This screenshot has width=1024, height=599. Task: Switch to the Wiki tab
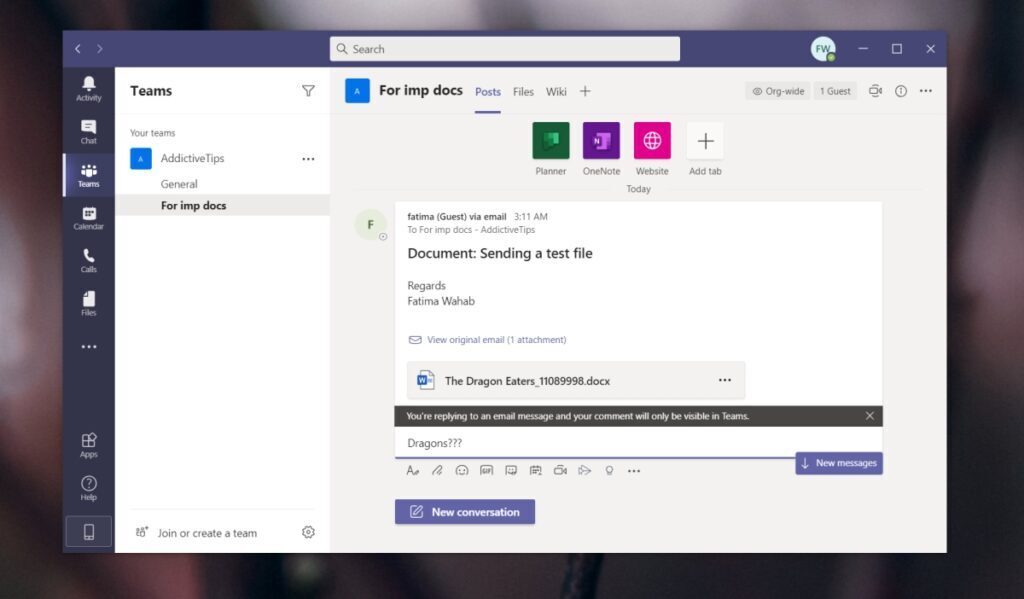point(556,91)
